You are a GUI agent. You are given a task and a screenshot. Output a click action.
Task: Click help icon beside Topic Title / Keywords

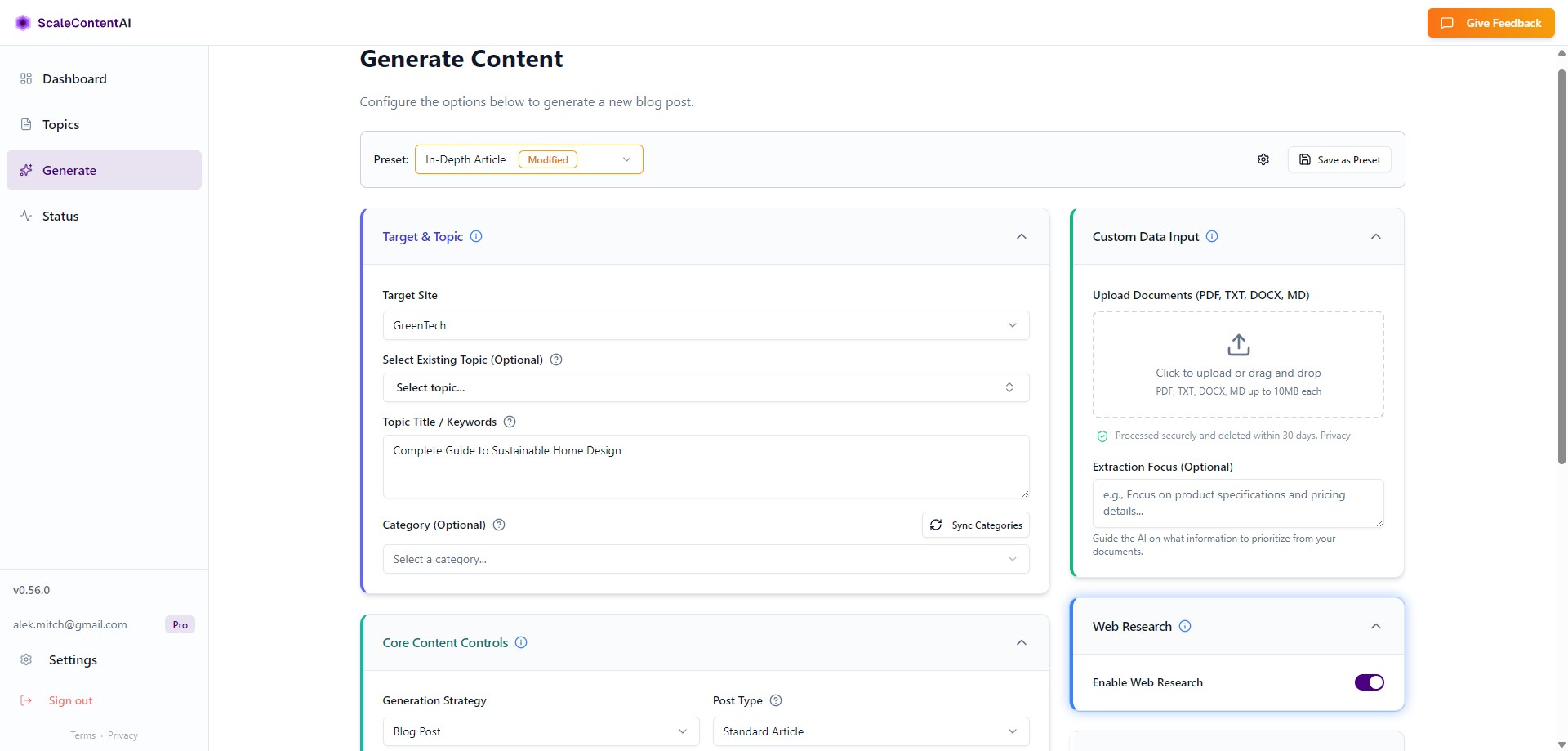point(510,422)
